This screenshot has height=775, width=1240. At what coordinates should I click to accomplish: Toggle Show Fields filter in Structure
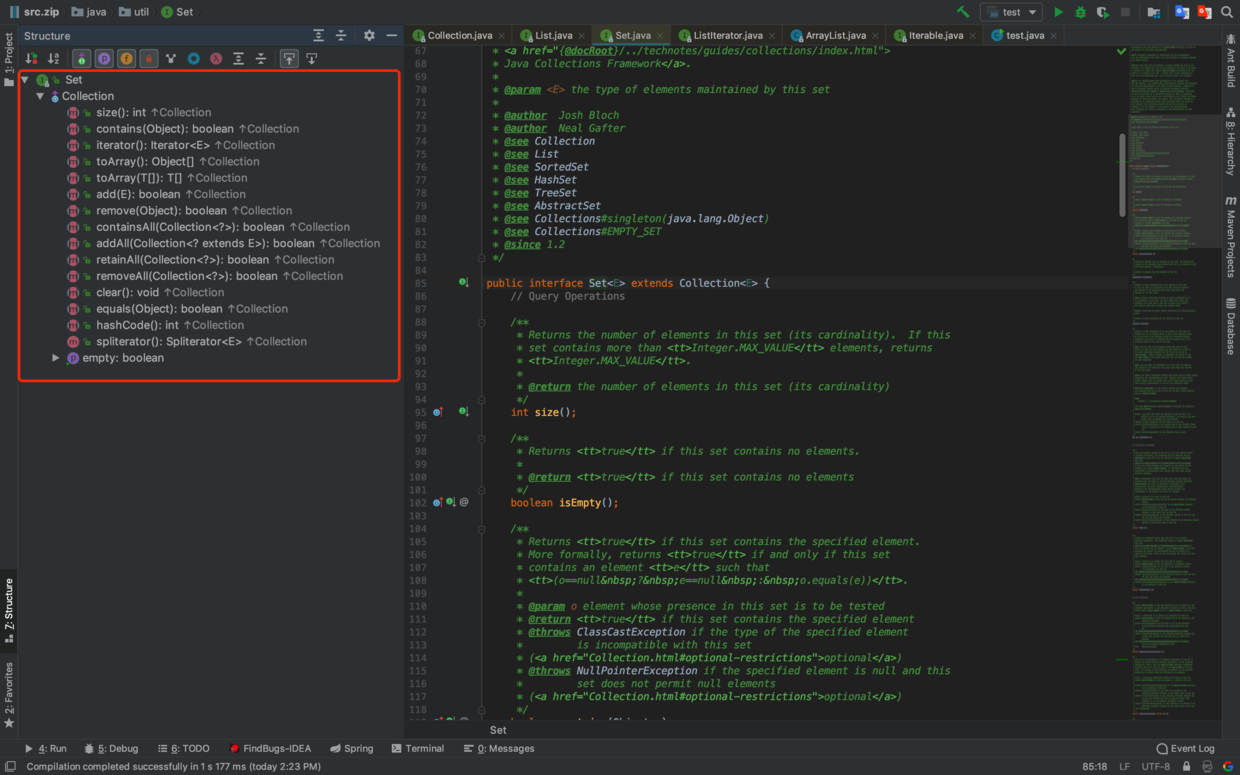126,59
